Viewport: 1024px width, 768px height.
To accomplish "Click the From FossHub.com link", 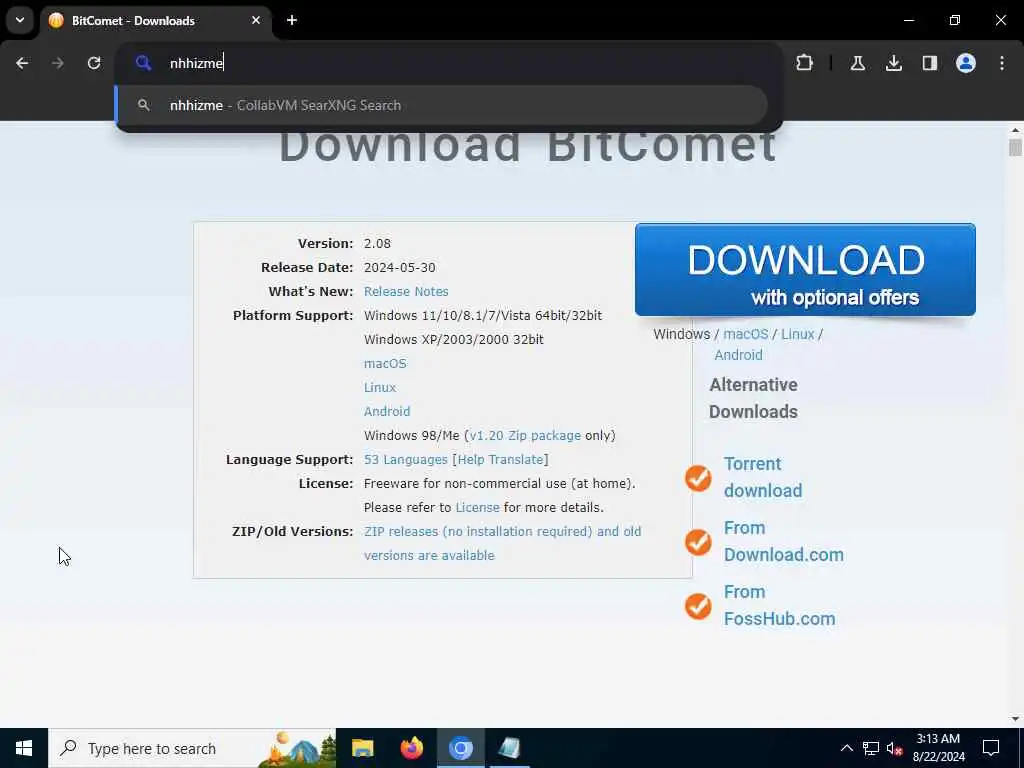I will coord(779,605).
